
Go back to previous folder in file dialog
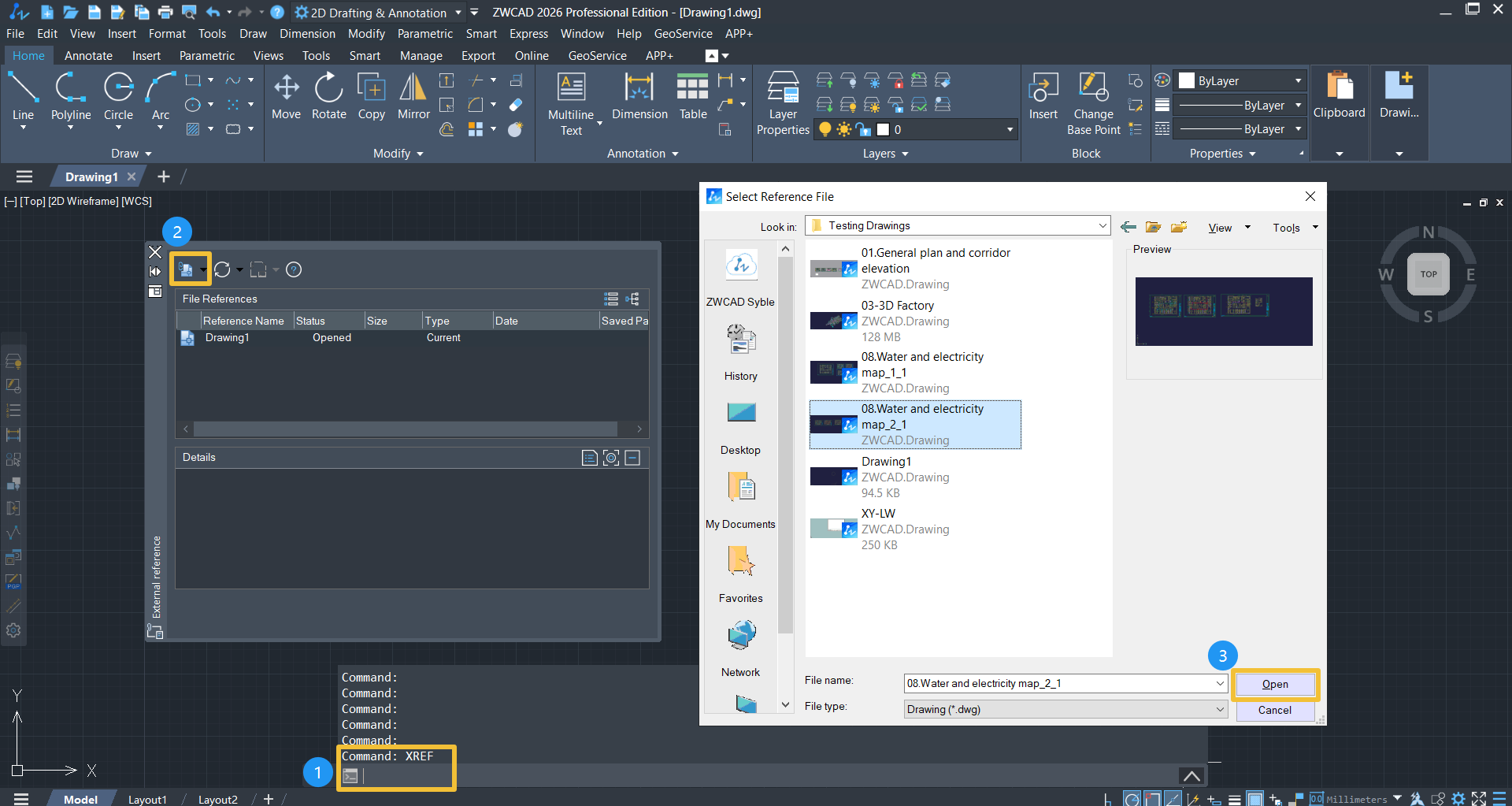coord(1128,227)
